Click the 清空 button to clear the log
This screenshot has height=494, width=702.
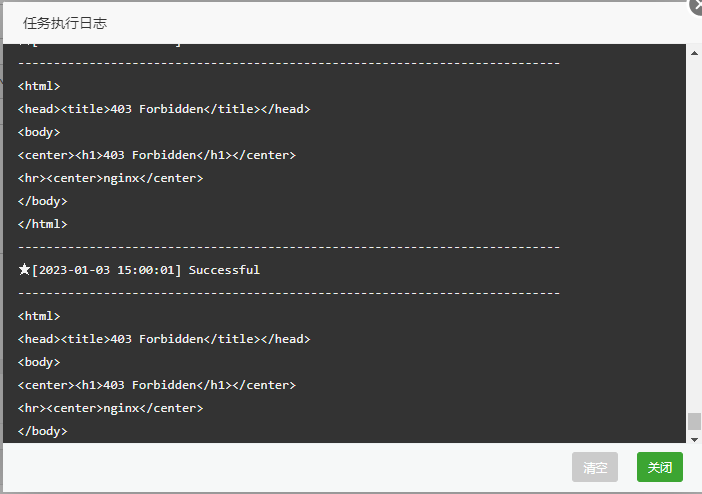coord(595,467)
